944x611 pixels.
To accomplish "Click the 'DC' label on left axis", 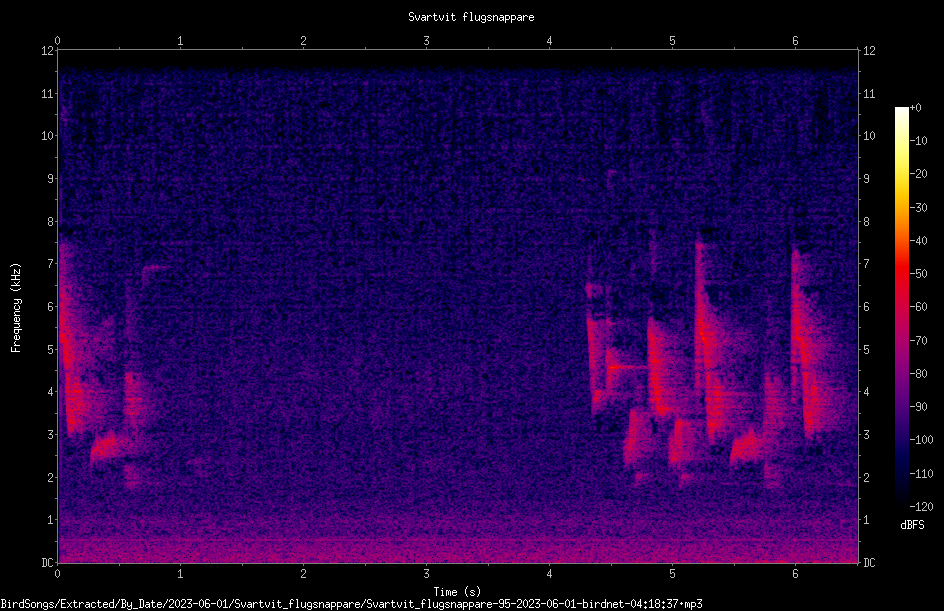I will point(48,562).
